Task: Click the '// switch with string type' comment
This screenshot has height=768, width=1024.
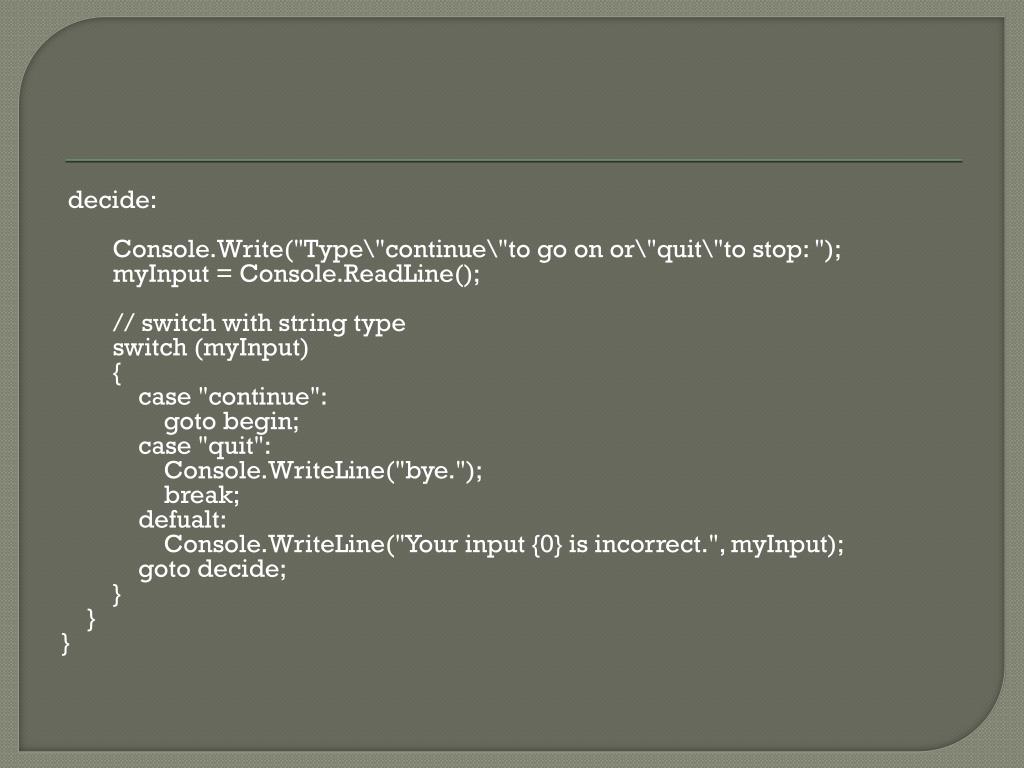Action: tap(259, 323)
